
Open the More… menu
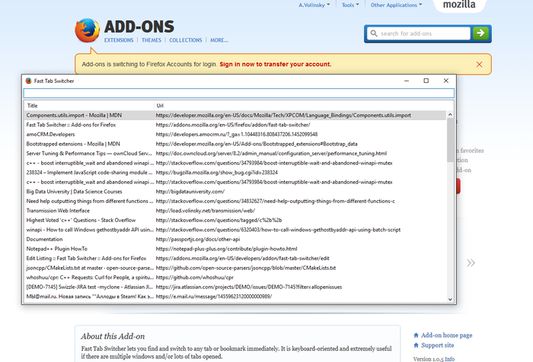click(x=219, y=40)
